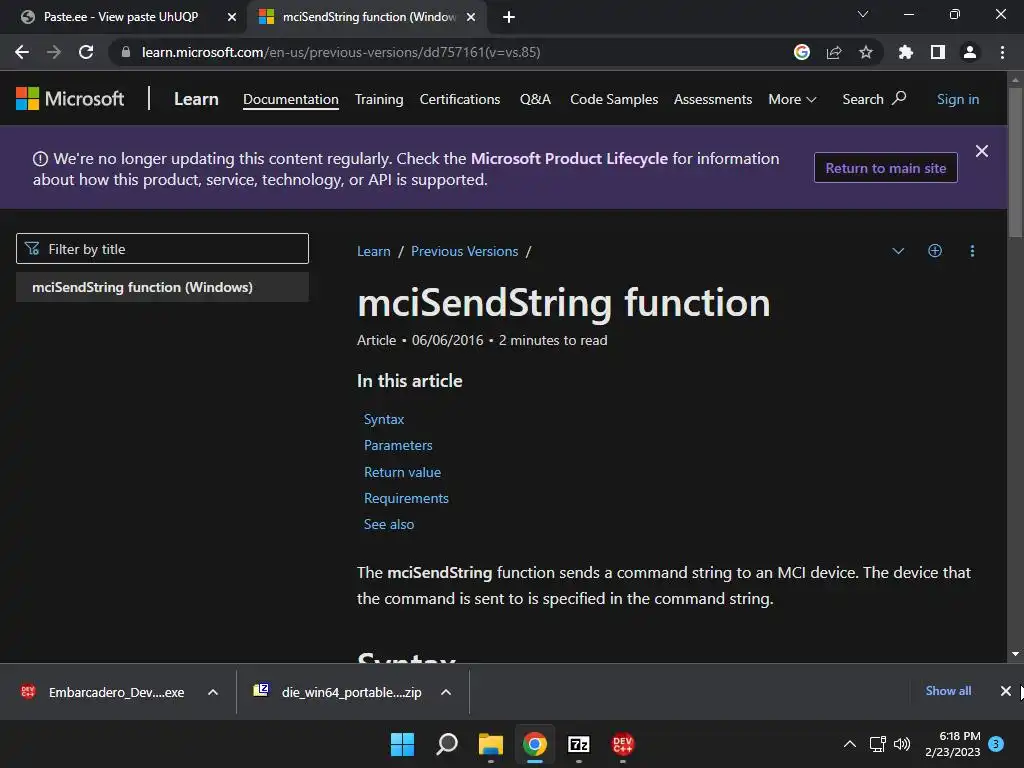This screenshot has height=768, width=1024.
Task: Open File Explorer from taskbar
Action: tap(490, 744)
